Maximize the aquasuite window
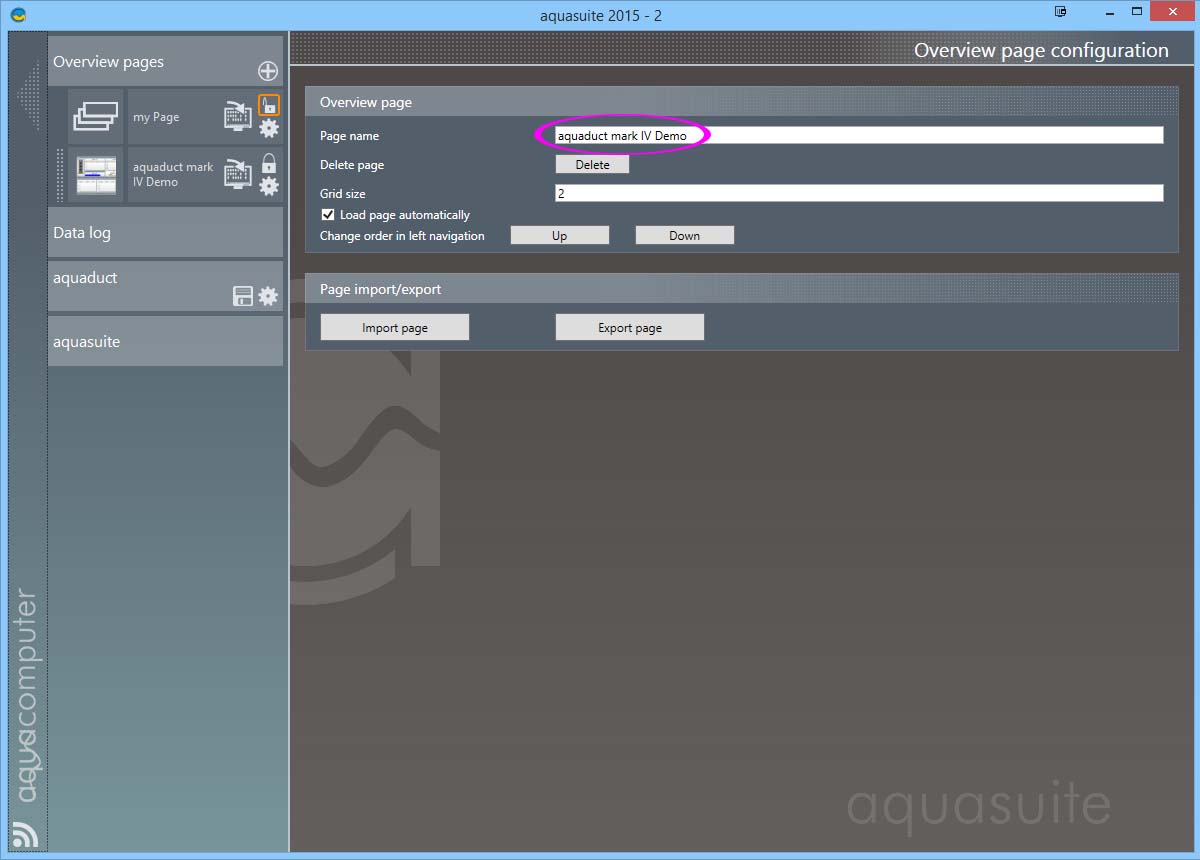Viewport: 1200px width, 860px height. point(1136,12)
